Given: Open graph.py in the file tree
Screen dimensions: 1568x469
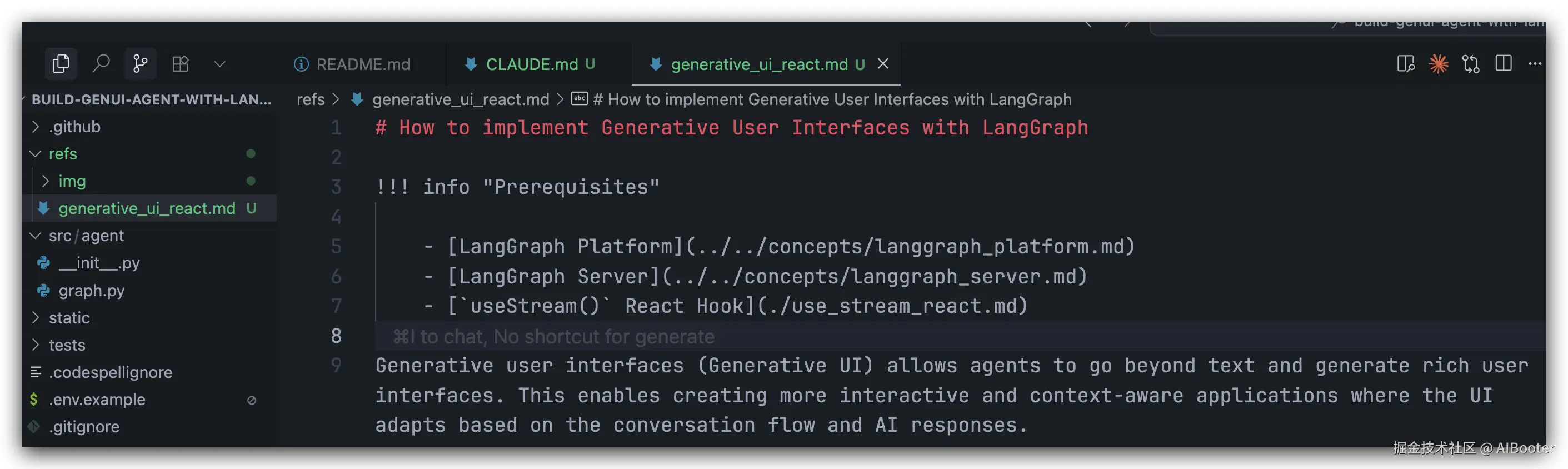Looking at the screenshot, I should pyautogui.click(x=91, y=291).
